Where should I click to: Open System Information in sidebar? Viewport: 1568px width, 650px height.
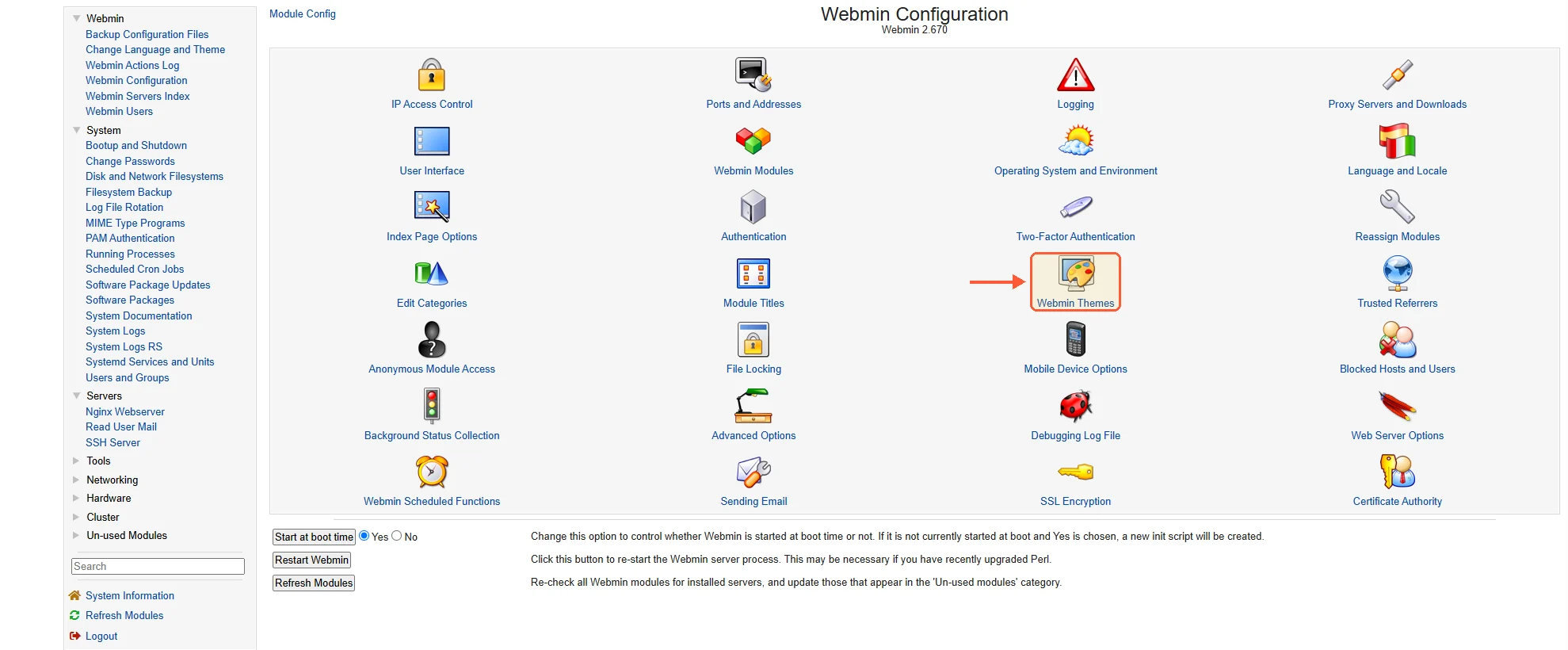130,595
